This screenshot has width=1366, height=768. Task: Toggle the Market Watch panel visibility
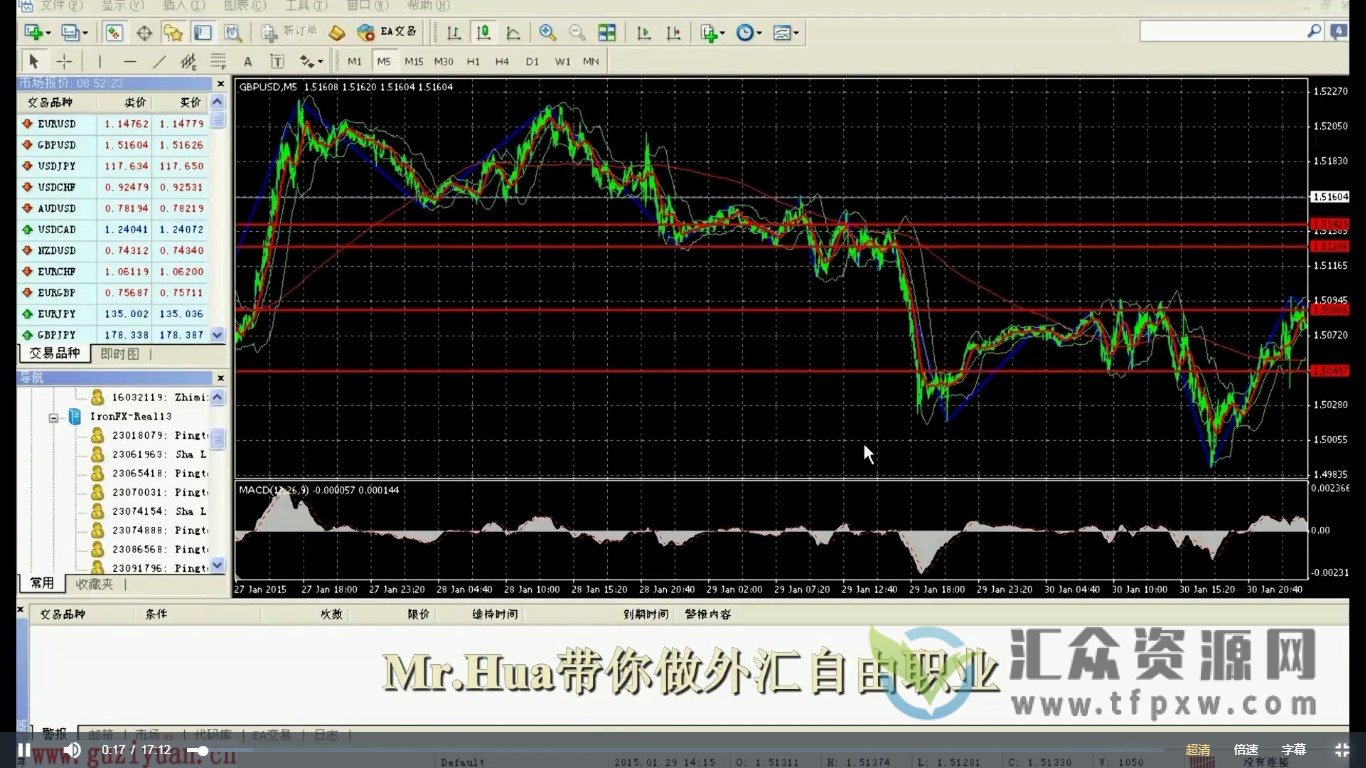coord(114,32)
